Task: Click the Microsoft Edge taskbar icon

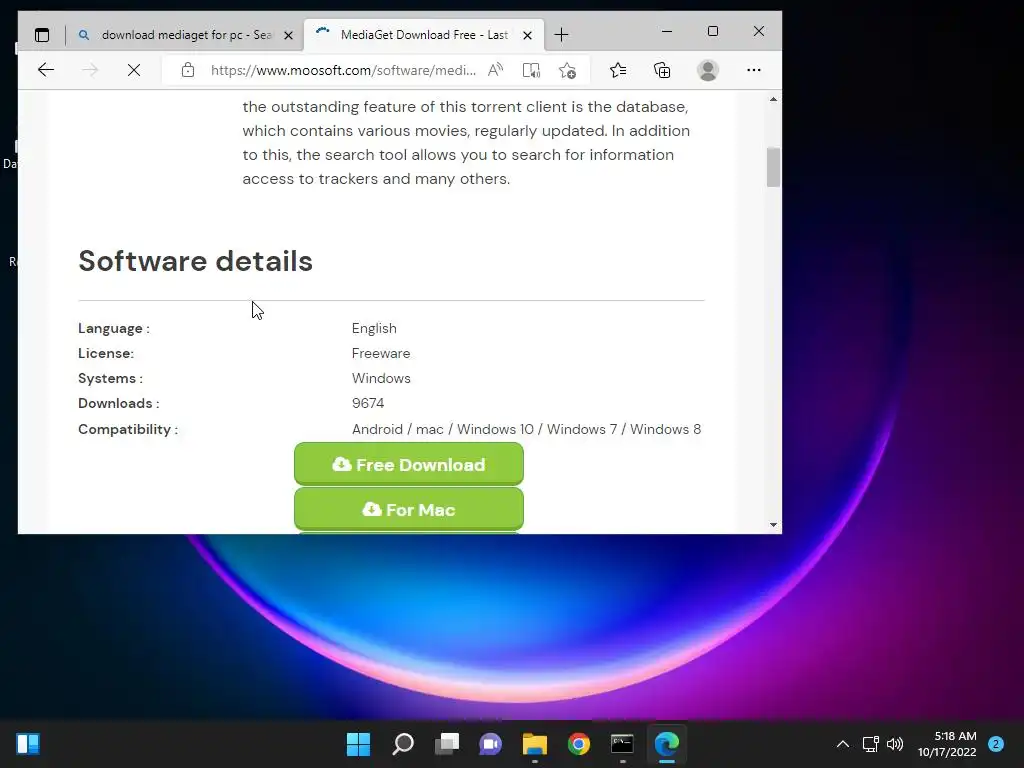Action: [667, 744]
